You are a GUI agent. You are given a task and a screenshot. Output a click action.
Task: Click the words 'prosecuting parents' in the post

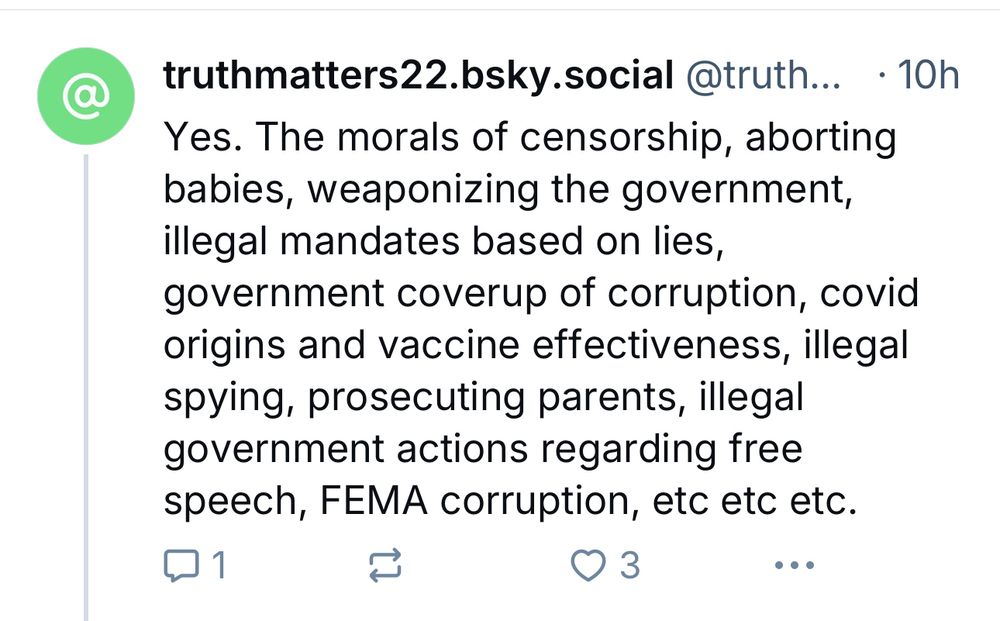[x=483, y=398]
